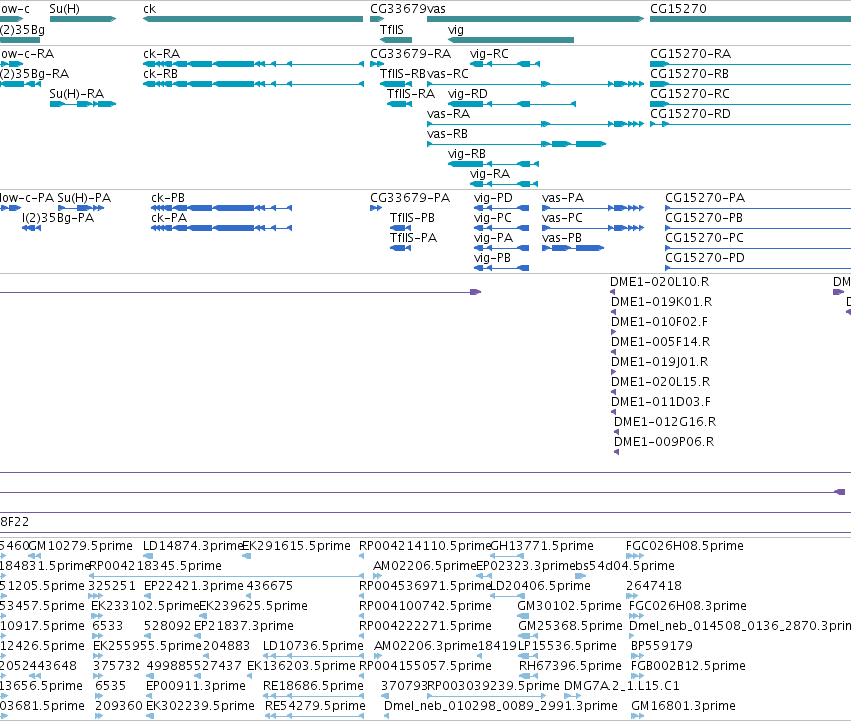Click the vas-PB coding glyph
Screen dimensions: 851x721
[573, 248]
